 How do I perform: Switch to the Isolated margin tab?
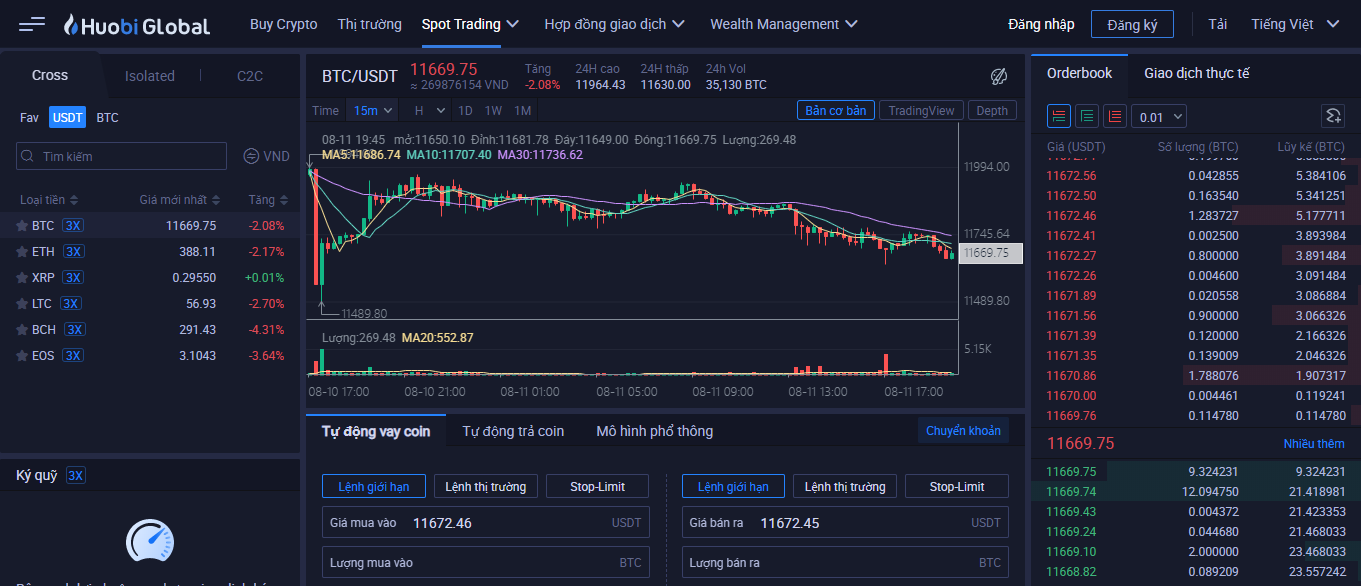150,76
